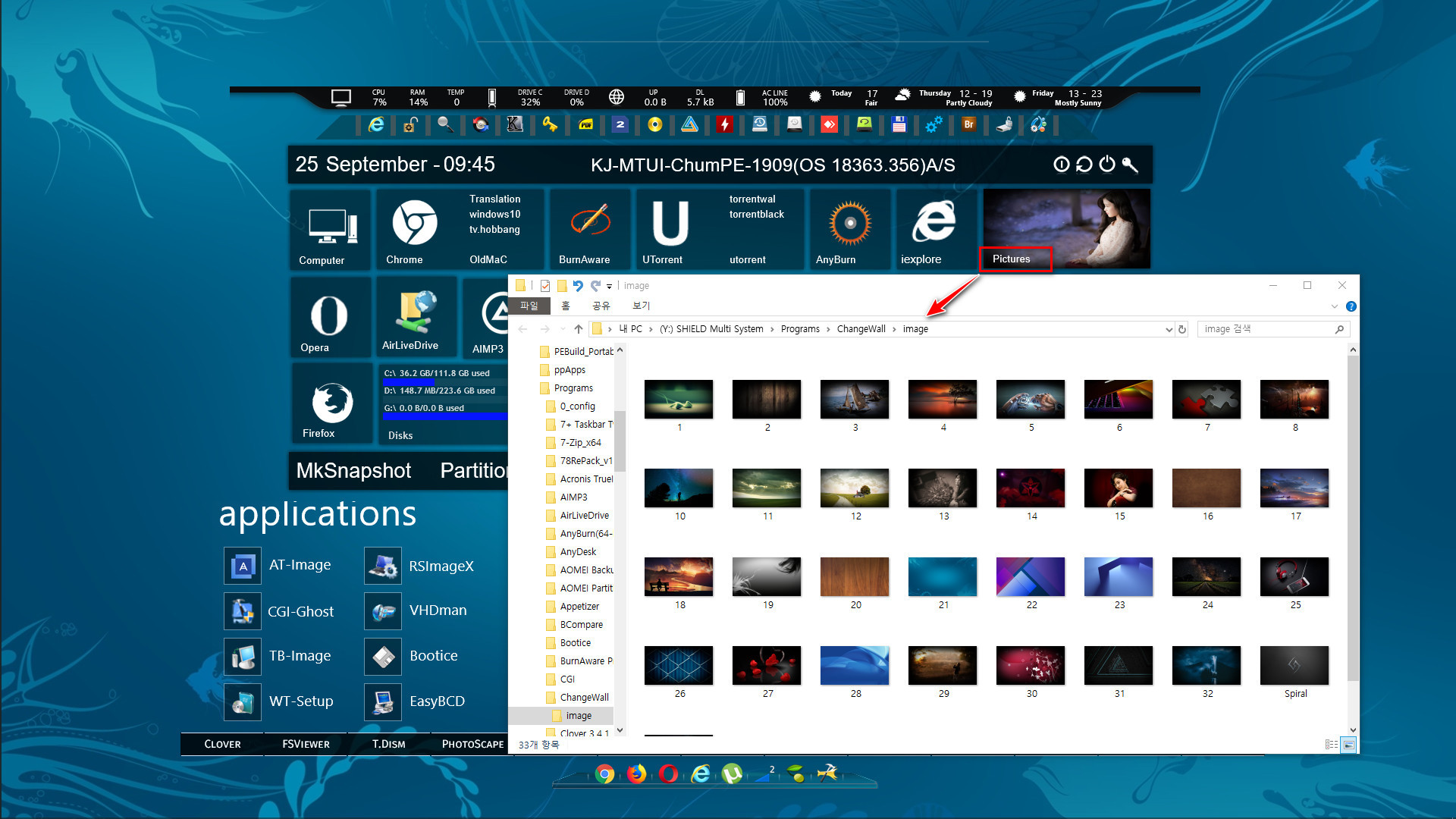Open the recent locations dropdown arrow

pos(563,329)
